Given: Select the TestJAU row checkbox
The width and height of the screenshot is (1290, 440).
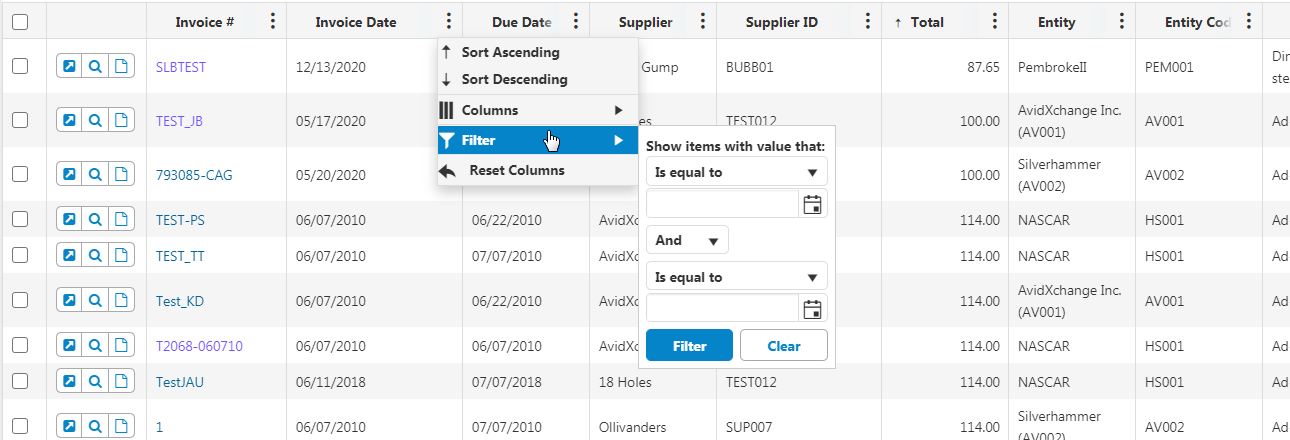Looking at the screenshot, I should click(20, 382).
